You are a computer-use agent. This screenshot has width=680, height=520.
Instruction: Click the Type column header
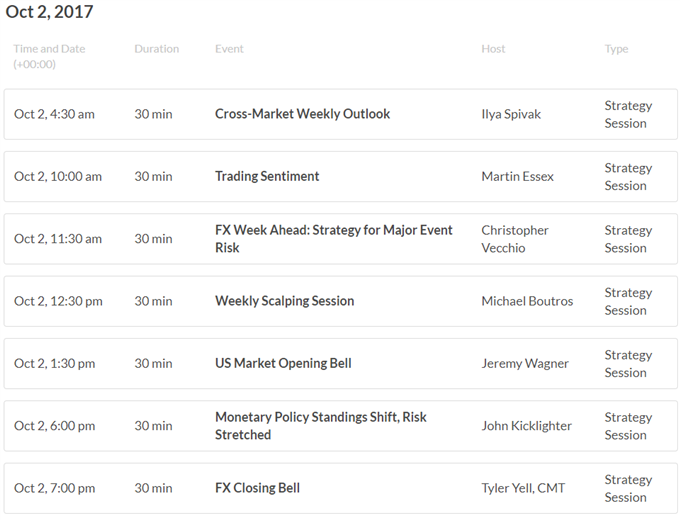click(x=616, y=49)
